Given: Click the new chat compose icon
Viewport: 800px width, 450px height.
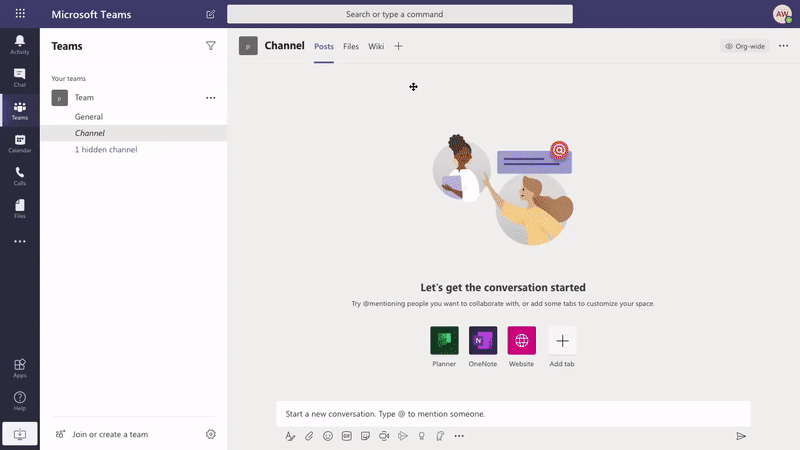Looking at the screenshot, I should point(211,14).
